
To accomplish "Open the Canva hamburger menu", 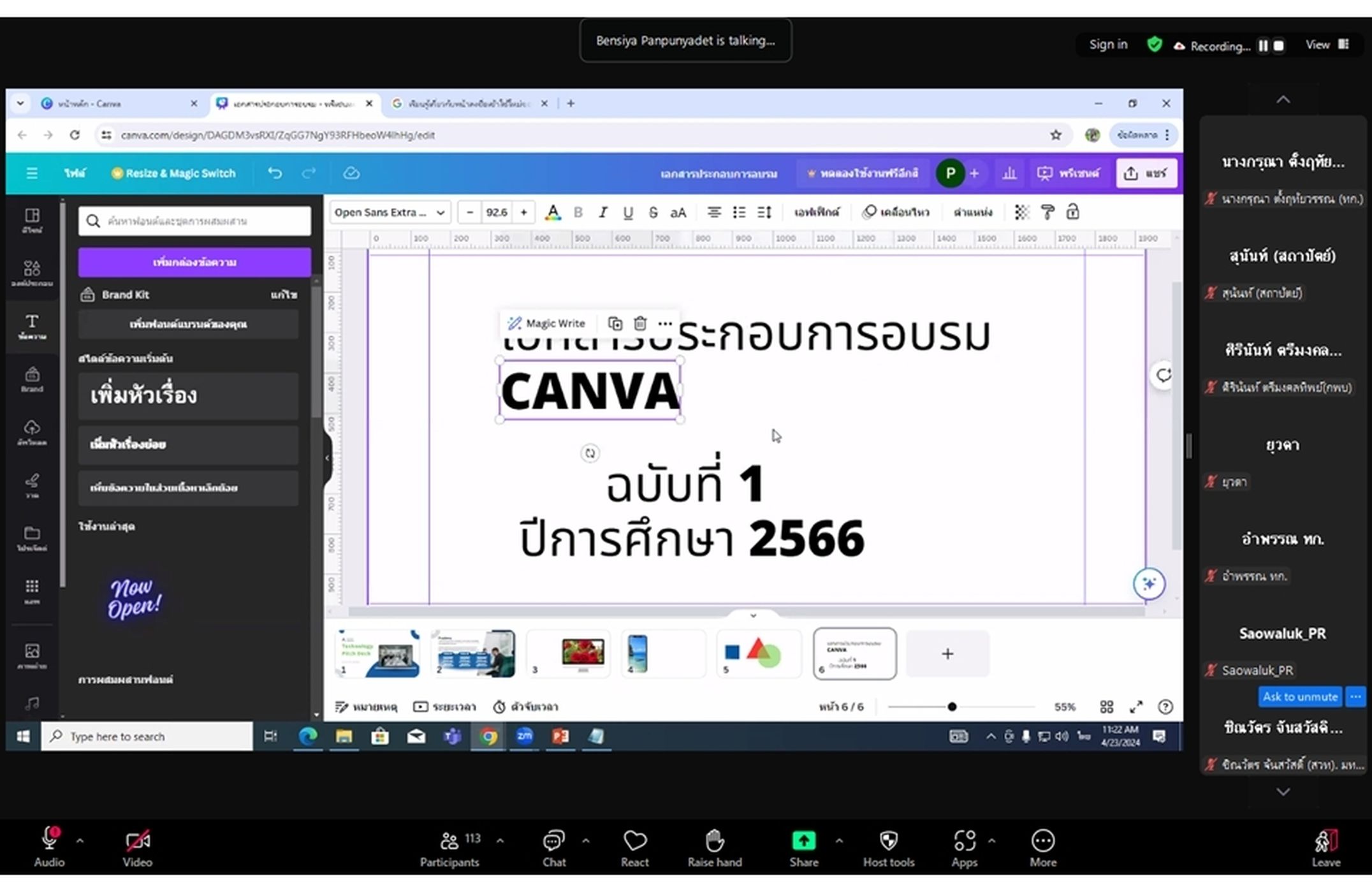I will pos(31,173).
